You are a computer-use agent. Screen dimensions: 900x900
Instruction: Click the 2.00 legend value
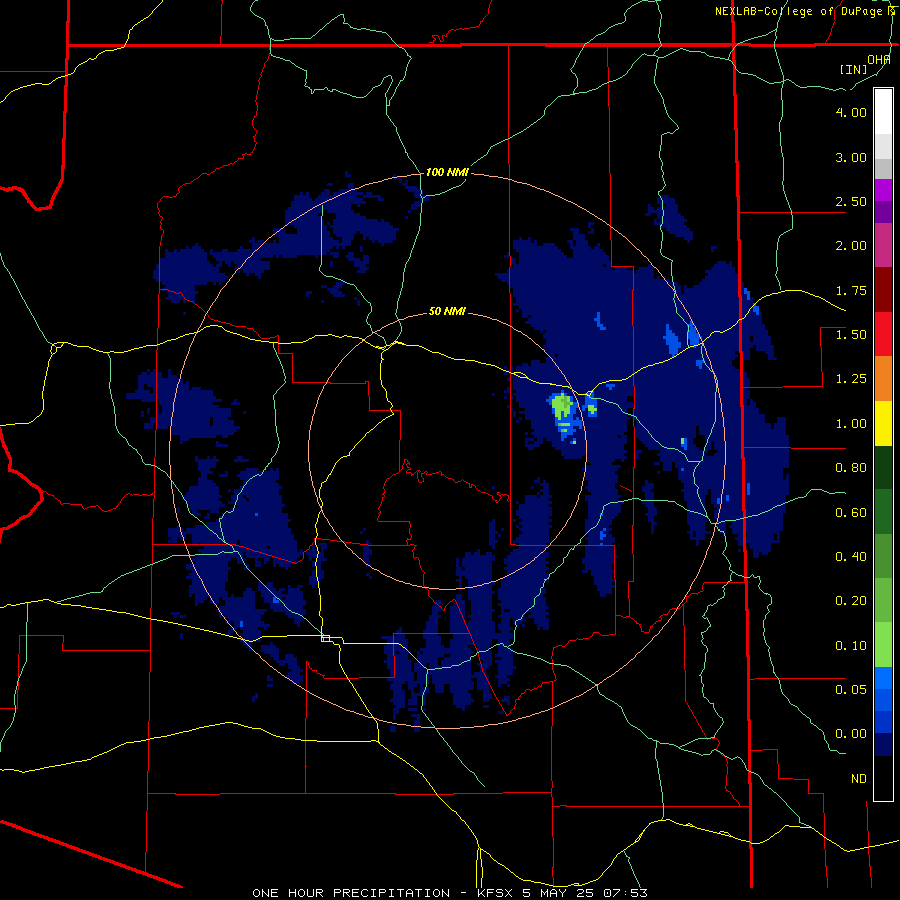[x=851, y=246]
